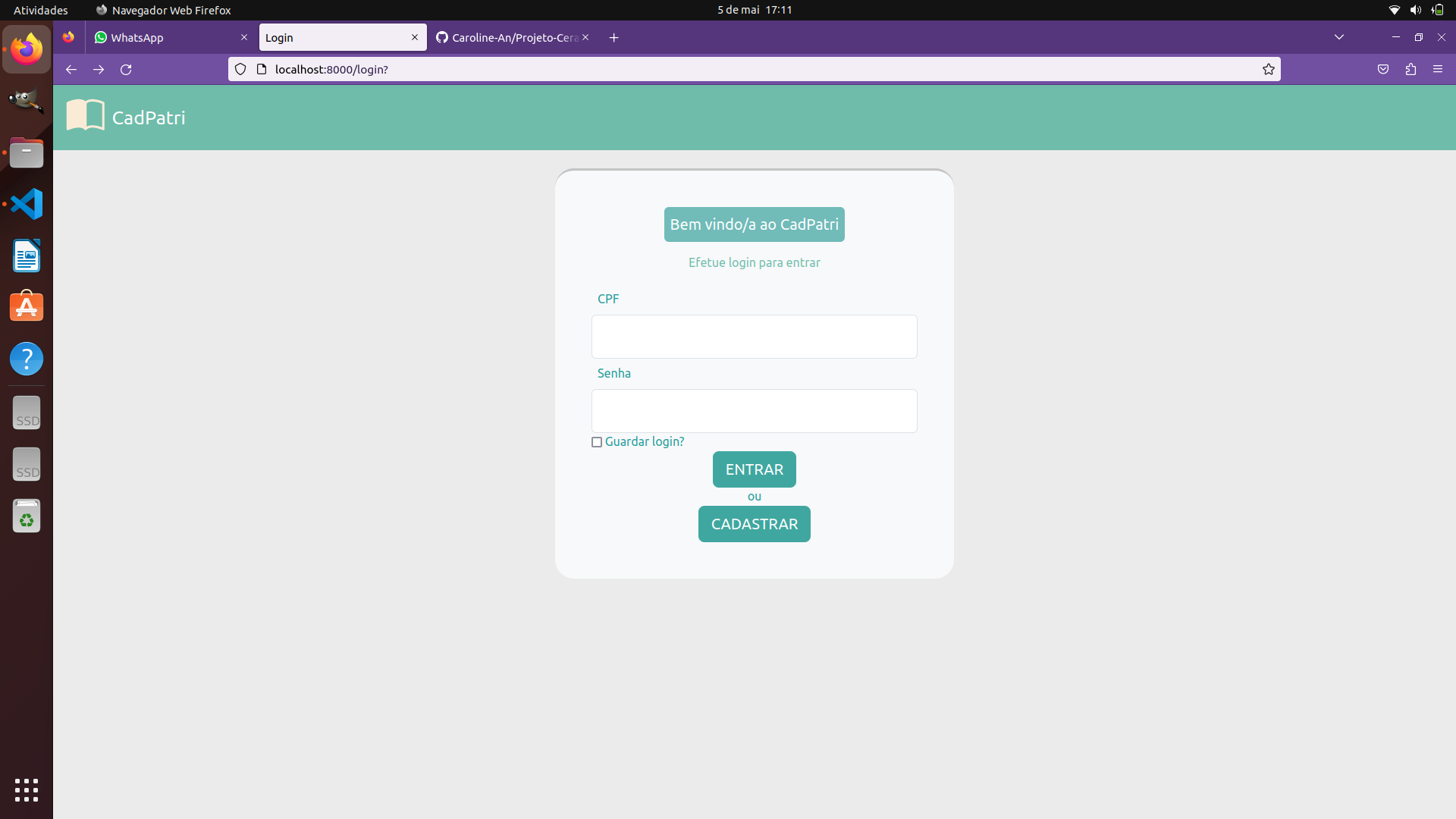Open the Firefox View pinned icon
Viewport: 1456px width, 819px height.
tap(68, 37)
